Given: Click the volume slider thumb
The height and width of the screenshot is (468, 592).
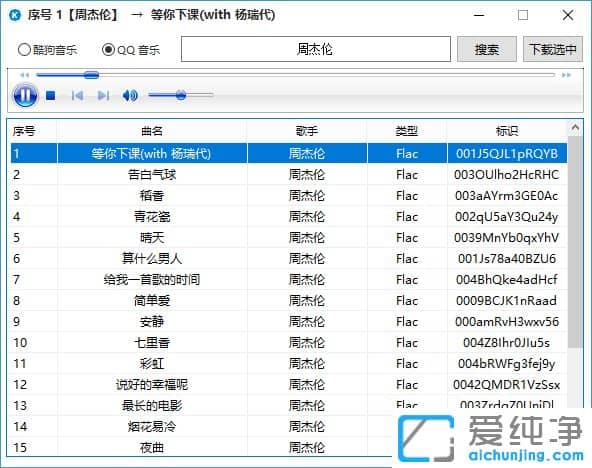Looking at the screenshot, I should pyautogui.click(x=181, y=95).
